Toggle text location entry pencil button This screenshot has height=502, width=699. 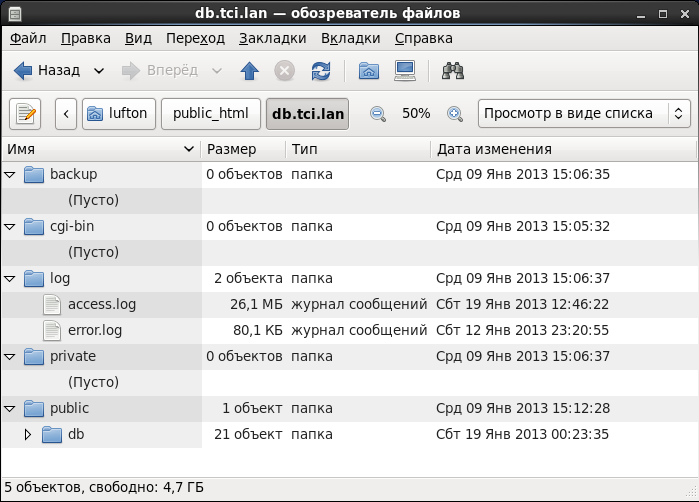[x=25, y=114]
